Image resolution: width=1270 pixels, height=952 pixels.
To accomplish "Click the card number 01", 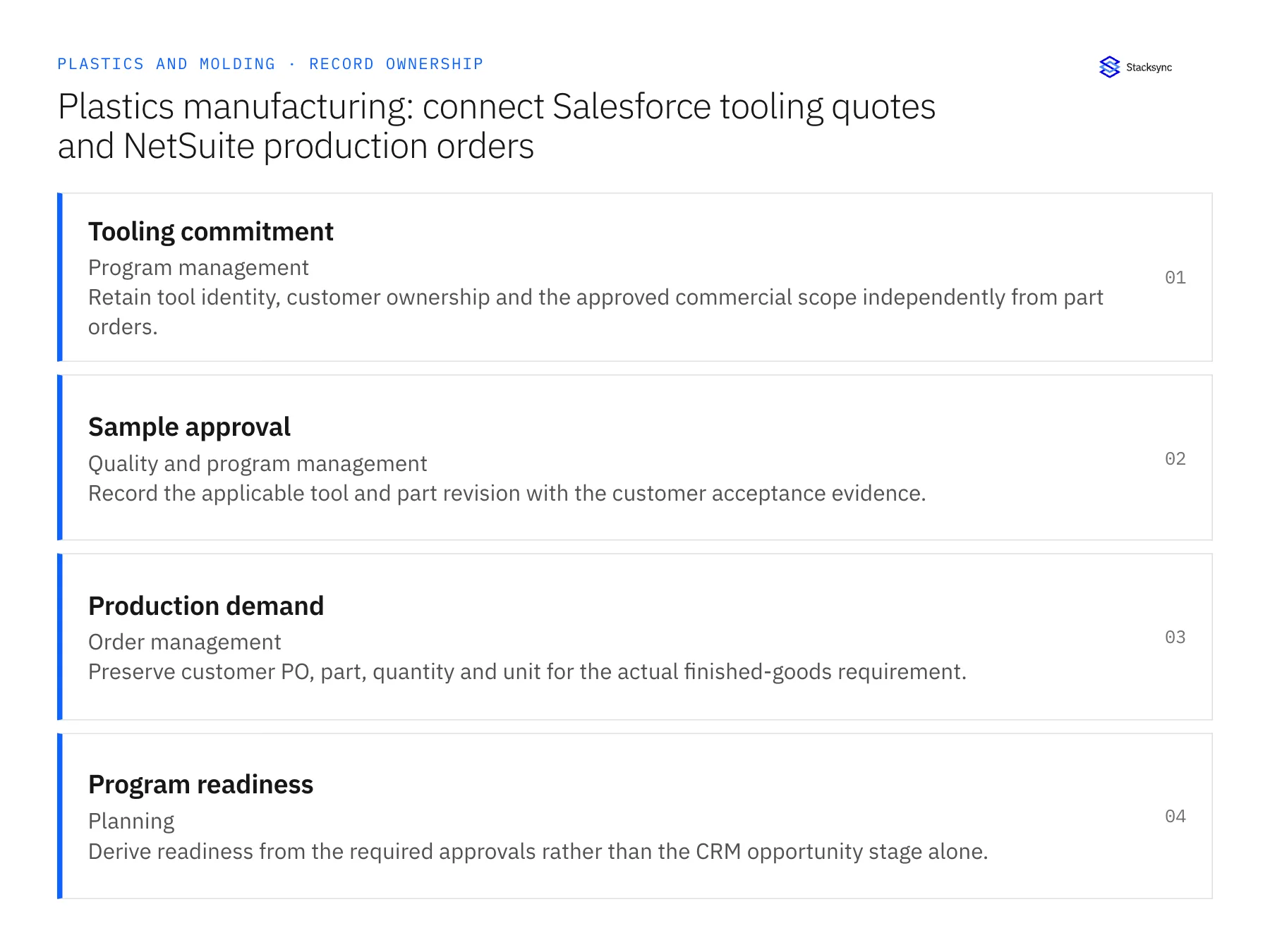I will coord(1175,278).
